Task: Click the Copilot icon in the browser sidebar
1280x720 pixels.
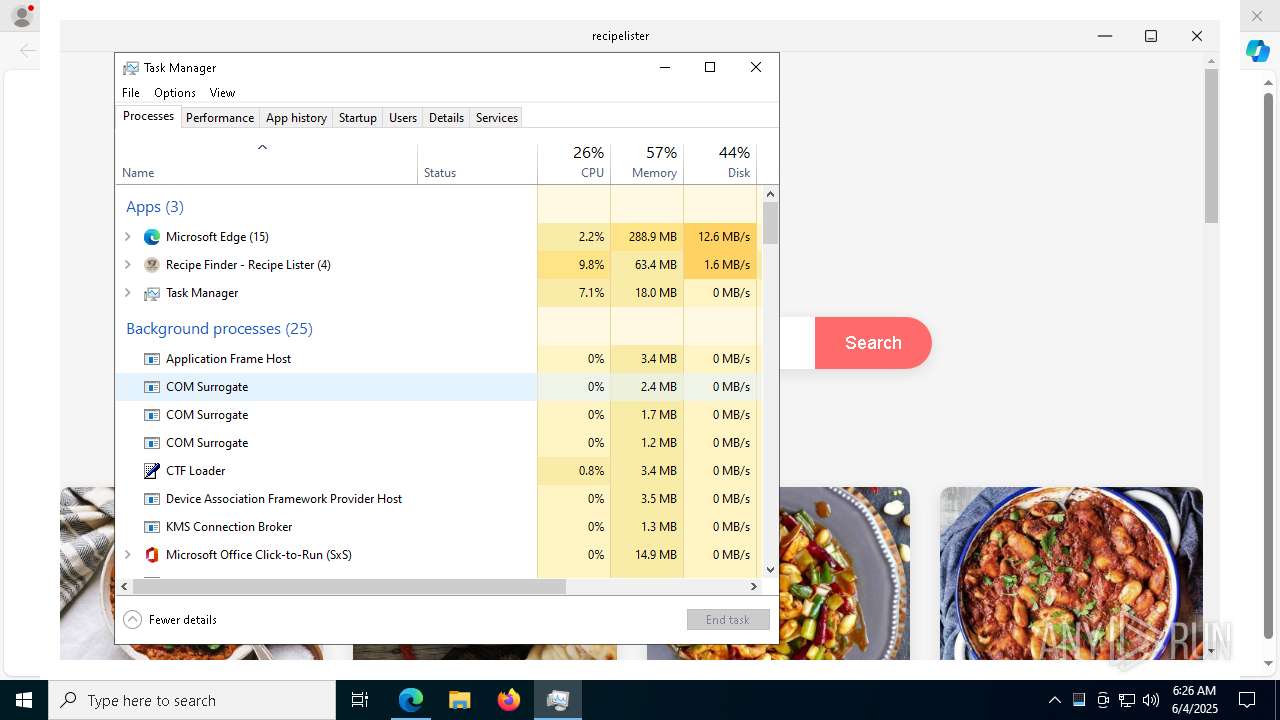Action: tap(1258, 51)
